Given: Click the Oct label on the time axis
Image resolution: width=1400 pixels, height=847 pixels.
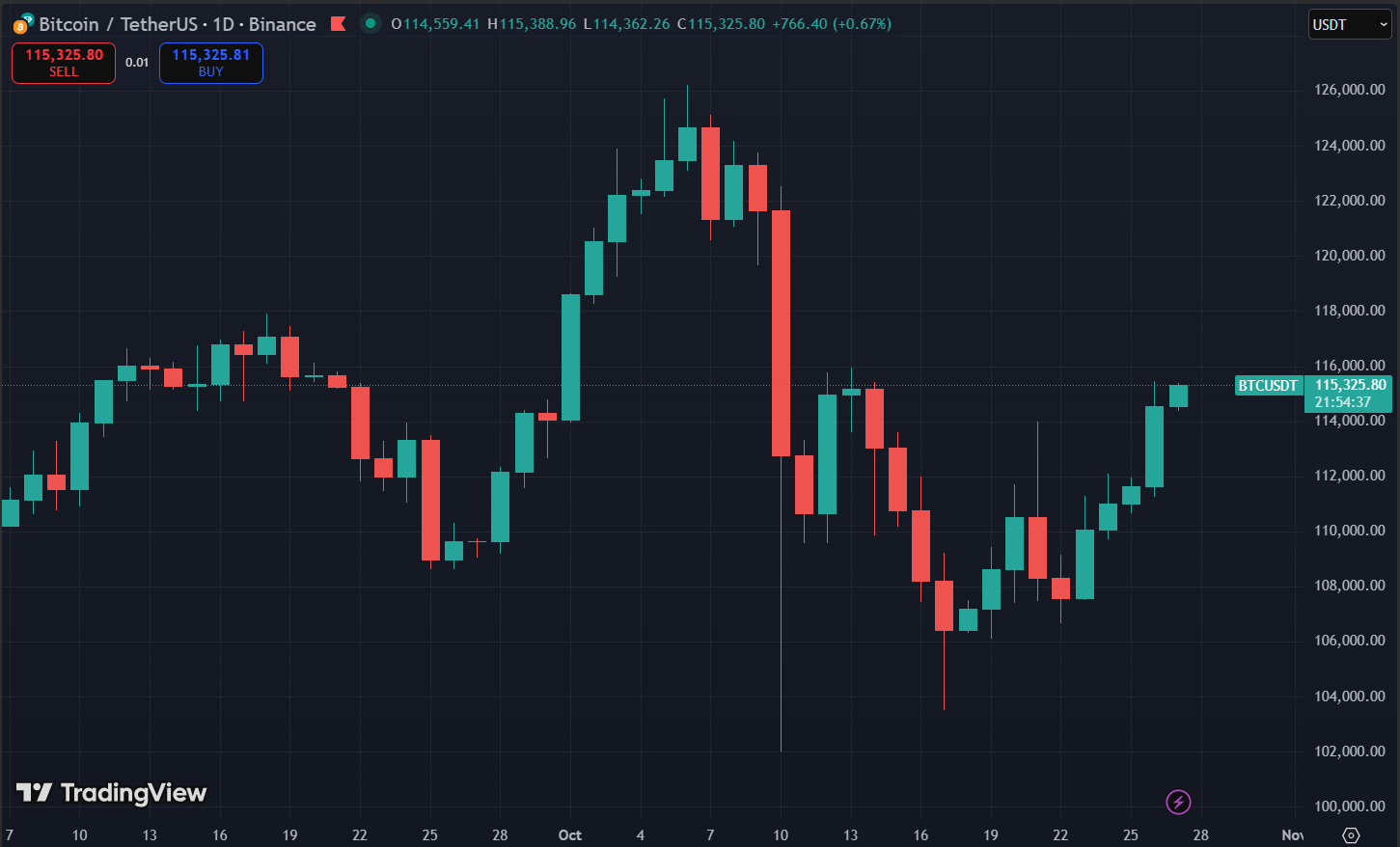Looking at the screenshot, I should (x=568, y=835).
